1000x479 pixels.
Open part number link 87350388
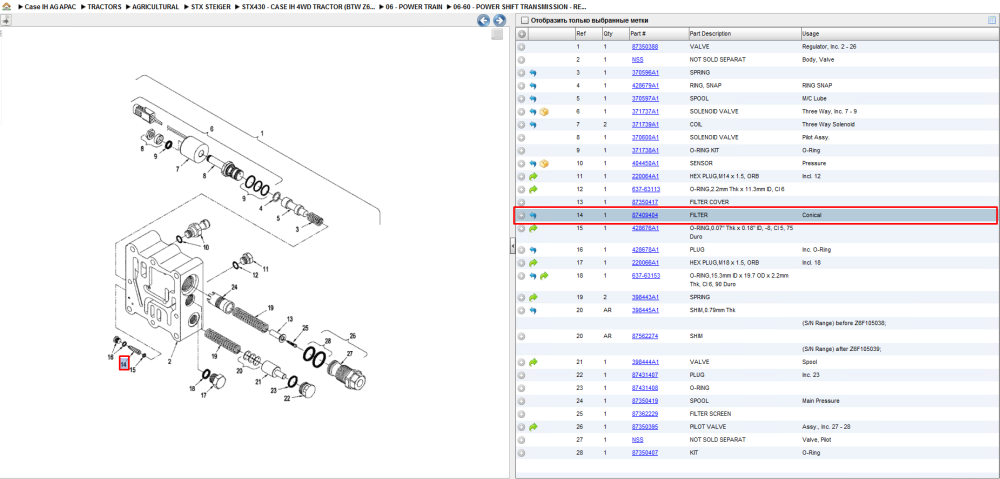coord(645,47)
